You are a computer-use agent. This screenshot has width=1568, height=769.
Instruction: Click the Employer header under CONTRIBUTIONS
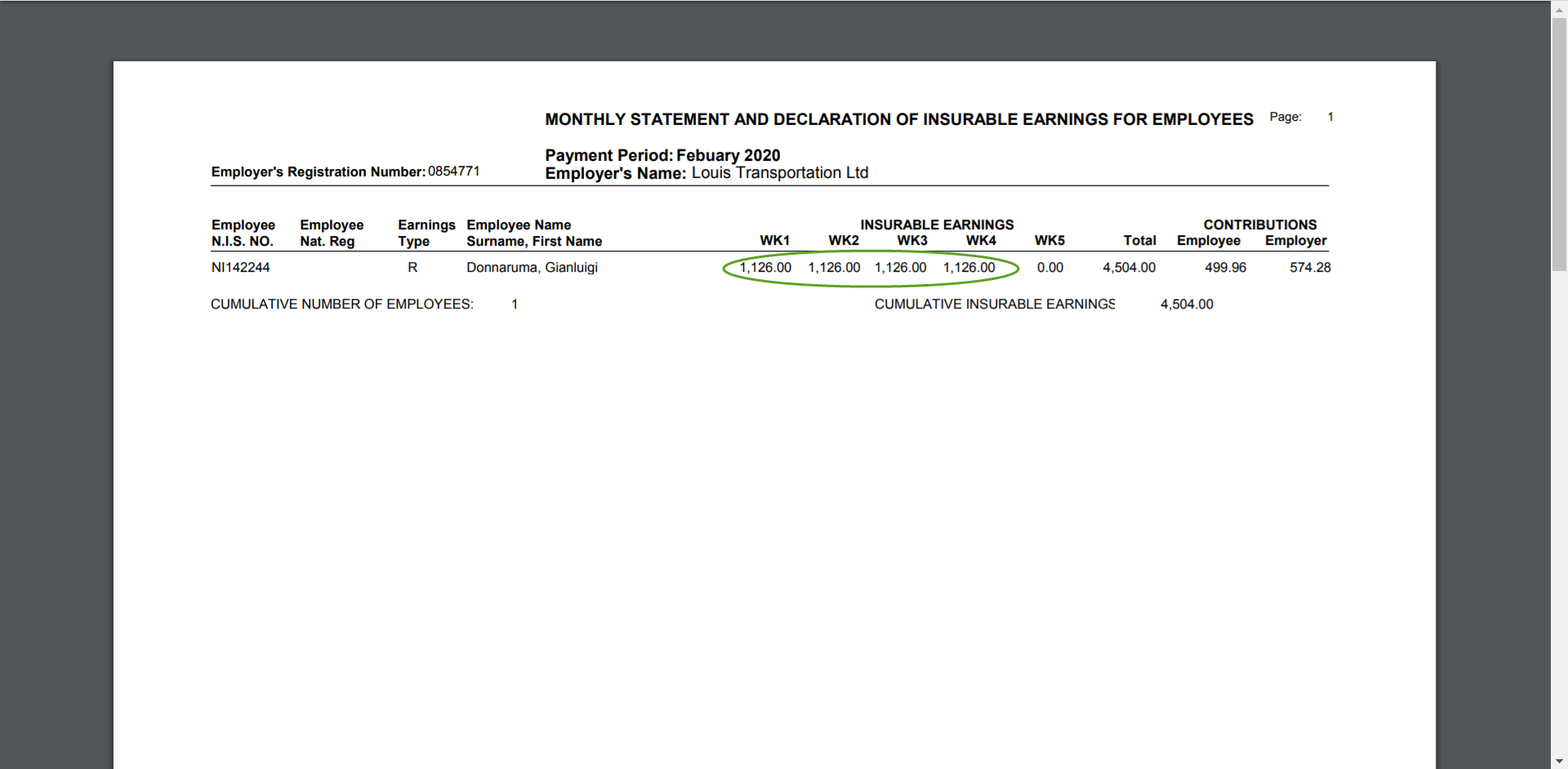click(1295, 240)
